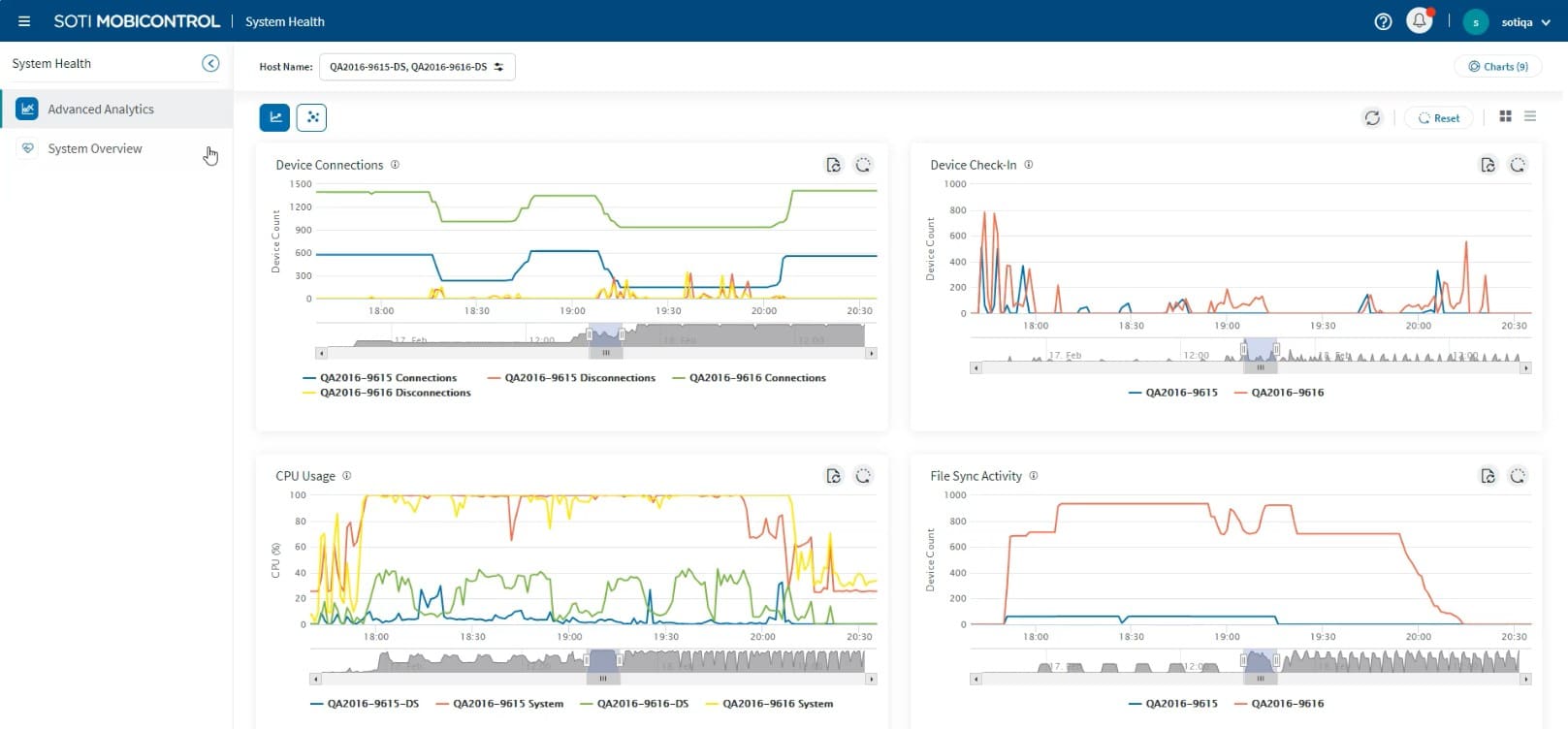Show info for Device Connections chart

395,165
